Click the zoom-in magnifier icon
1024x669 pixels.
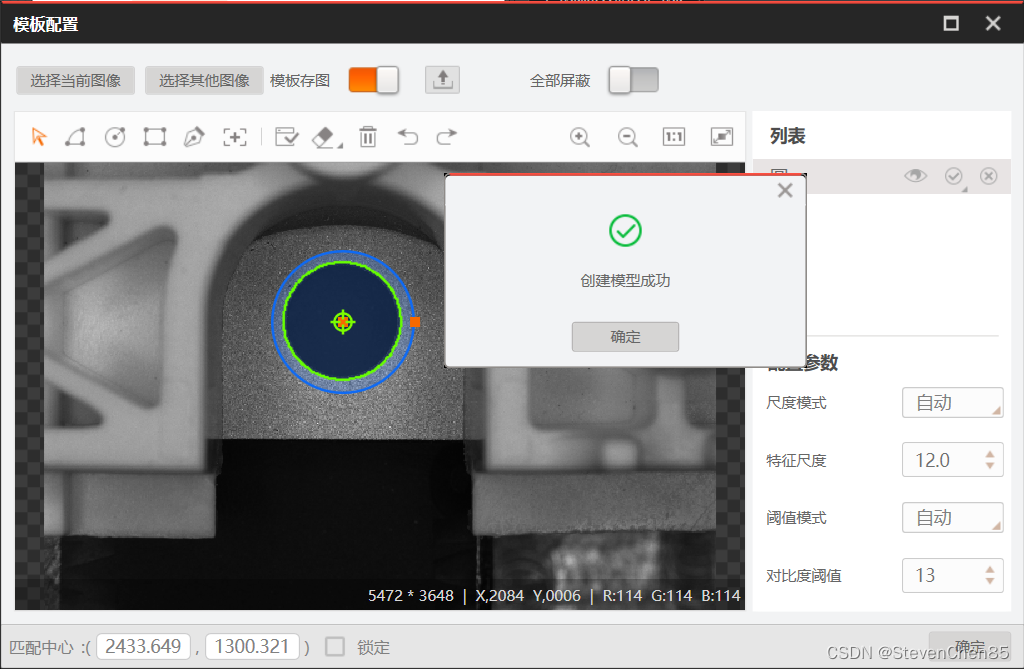point(580,137)
